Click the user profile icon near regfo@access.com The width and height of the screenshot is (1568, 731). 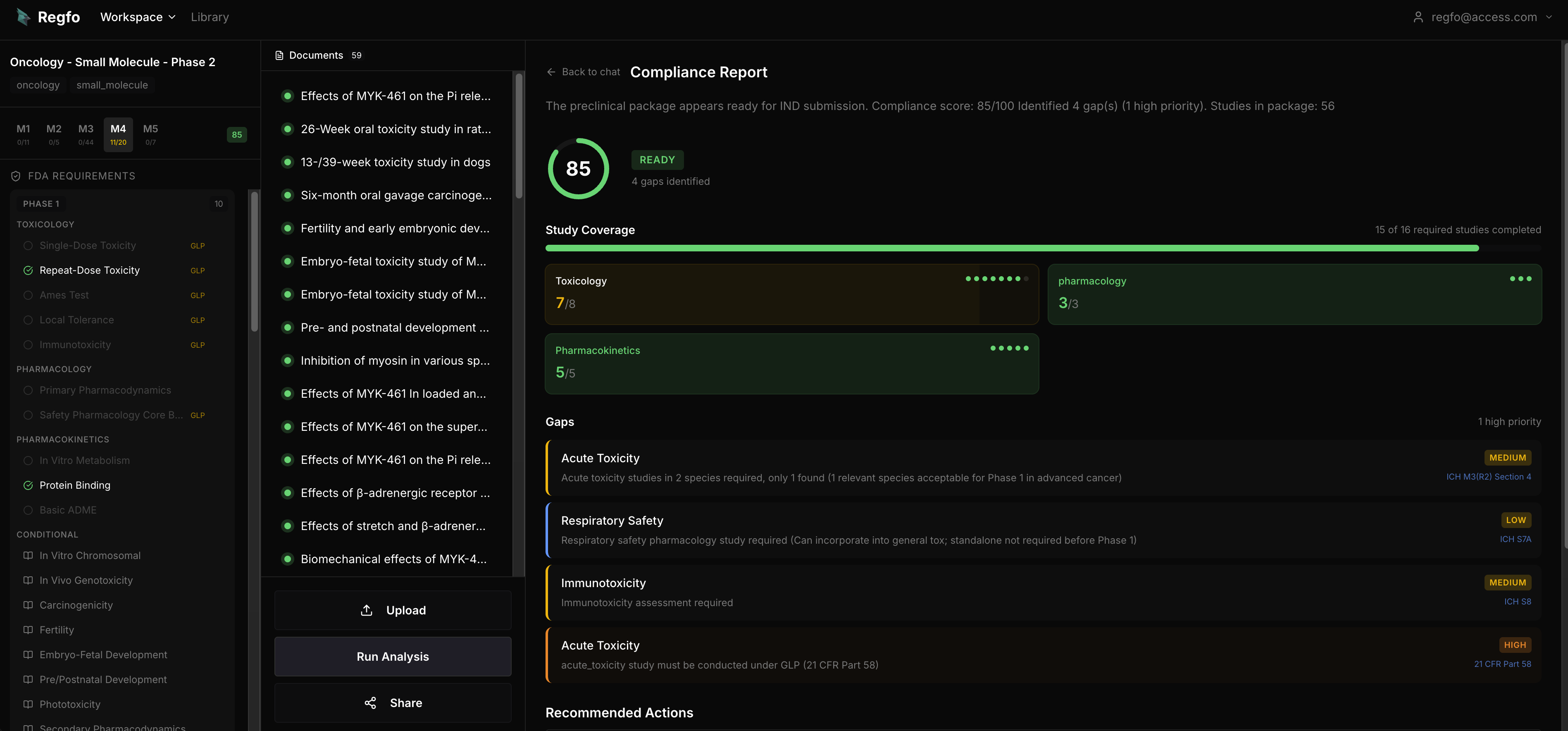pyautogui.click(x=1418, y=17)
